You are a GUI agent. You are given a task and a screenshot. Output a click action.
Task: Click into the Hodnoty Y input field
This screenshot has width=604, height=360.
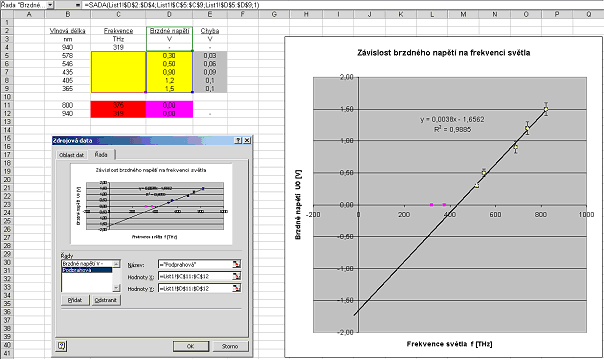(195, 288)
